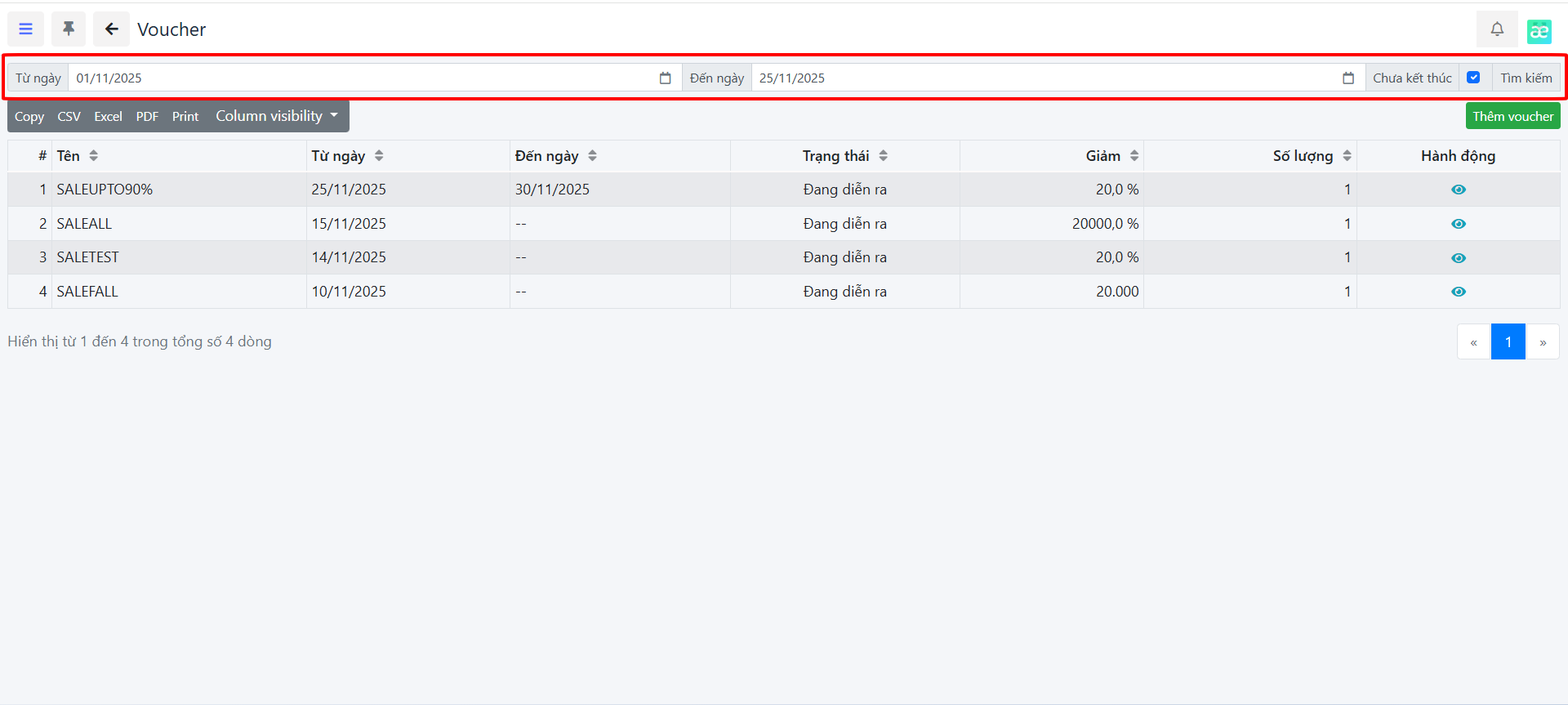This screenshot has height=705, width=1568.
Task: View details of SALEUPTO90% voucher
Action: tap(1458, 190)
